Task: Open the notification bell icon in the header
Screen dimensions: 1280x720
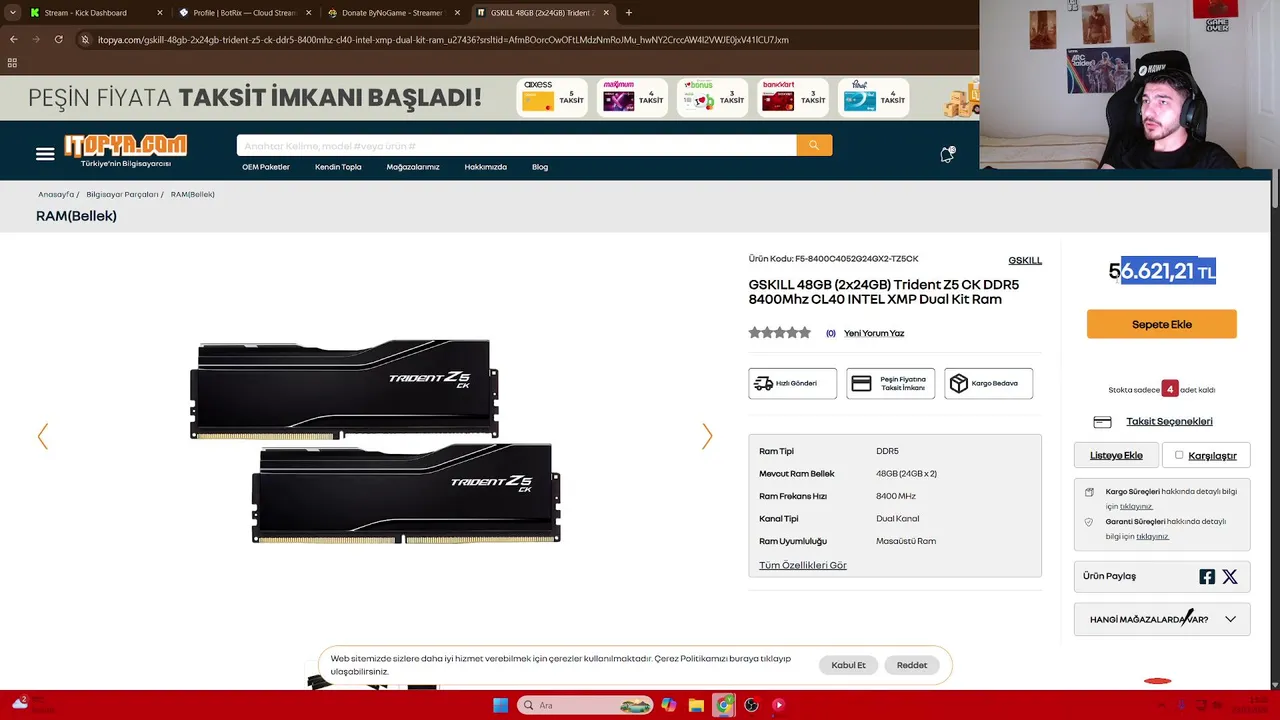Action: [x=947, y=154]
